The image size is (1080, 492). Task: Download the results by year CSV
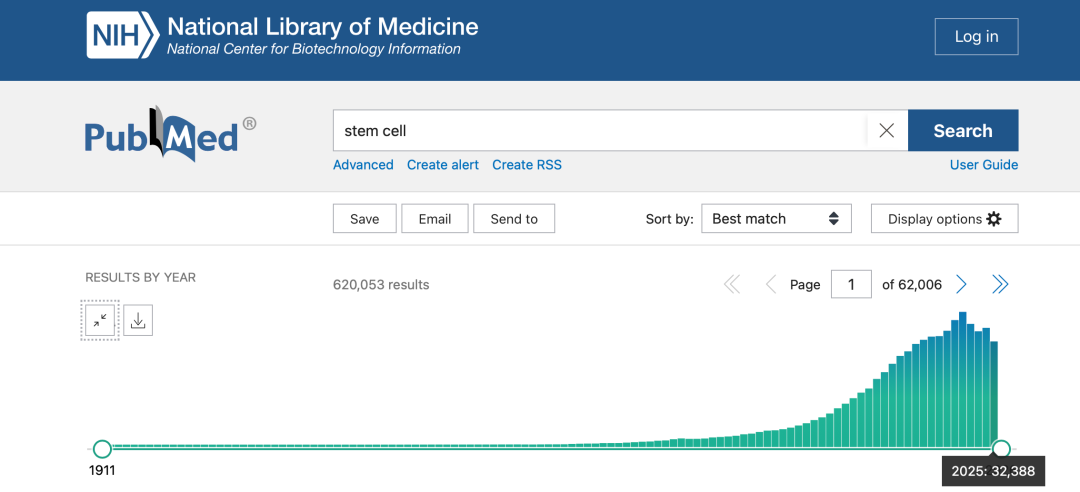[138, 320]
